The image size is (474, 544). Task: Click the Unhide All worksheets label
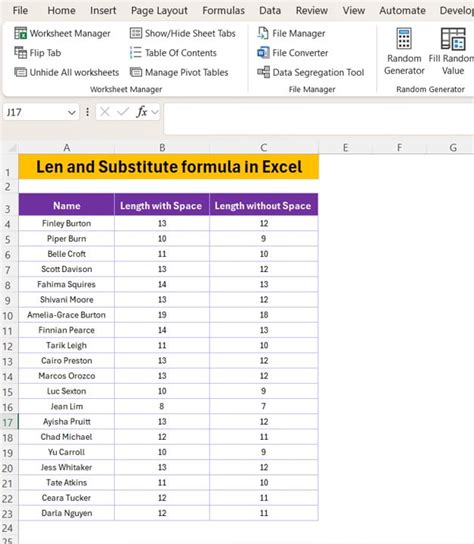click(x=74, y=73)
